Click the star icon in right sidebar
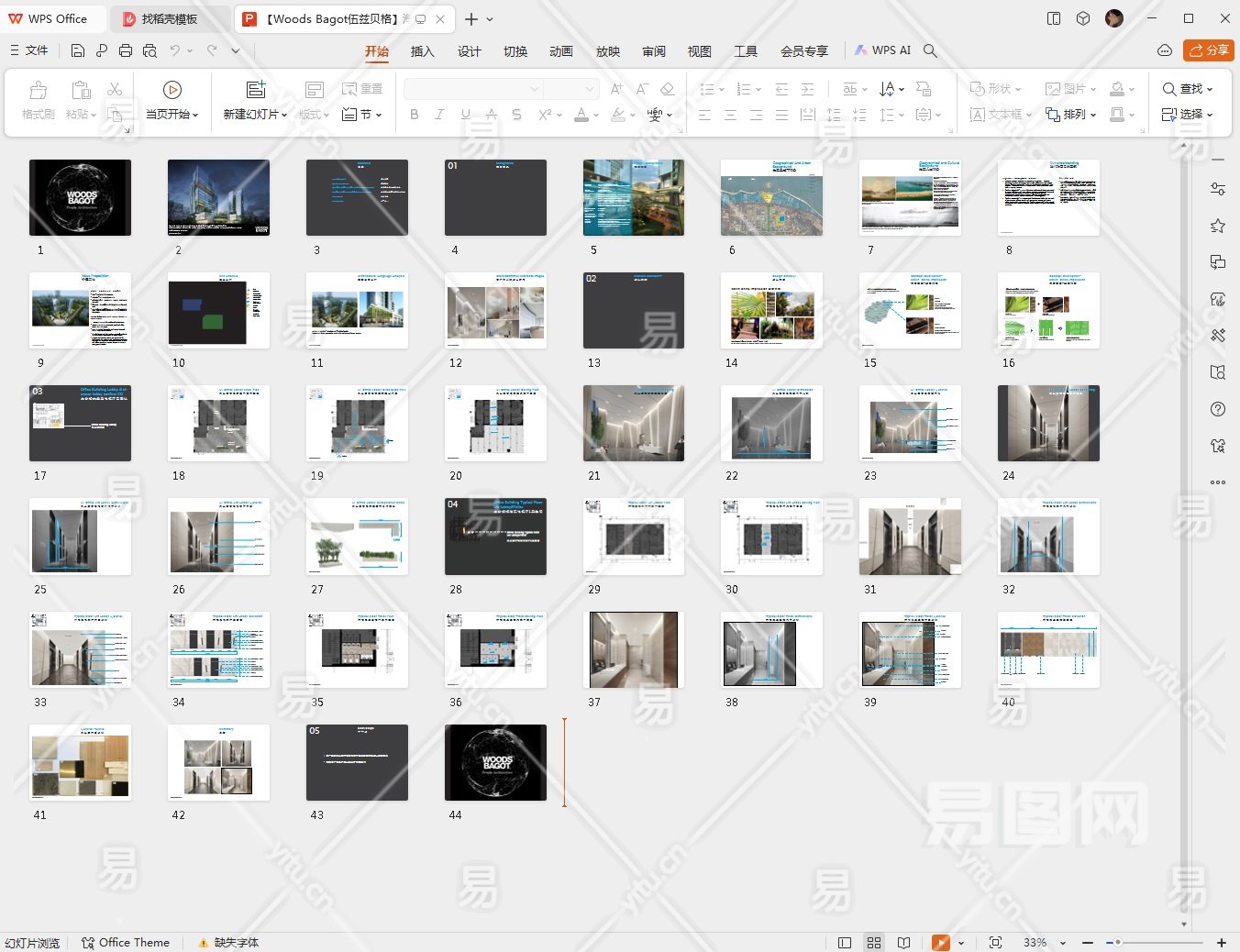 [x=1218, y=226]
